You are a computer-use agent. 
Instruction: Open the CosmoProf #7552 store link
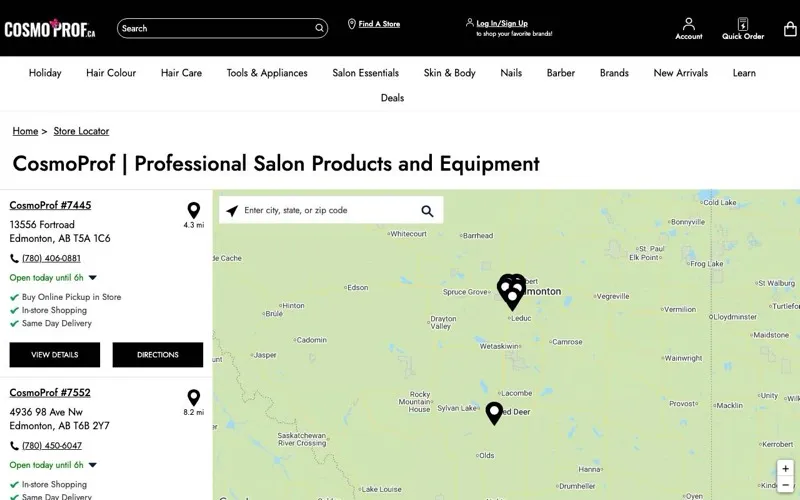pyautogui.click(x=50, y=392)
